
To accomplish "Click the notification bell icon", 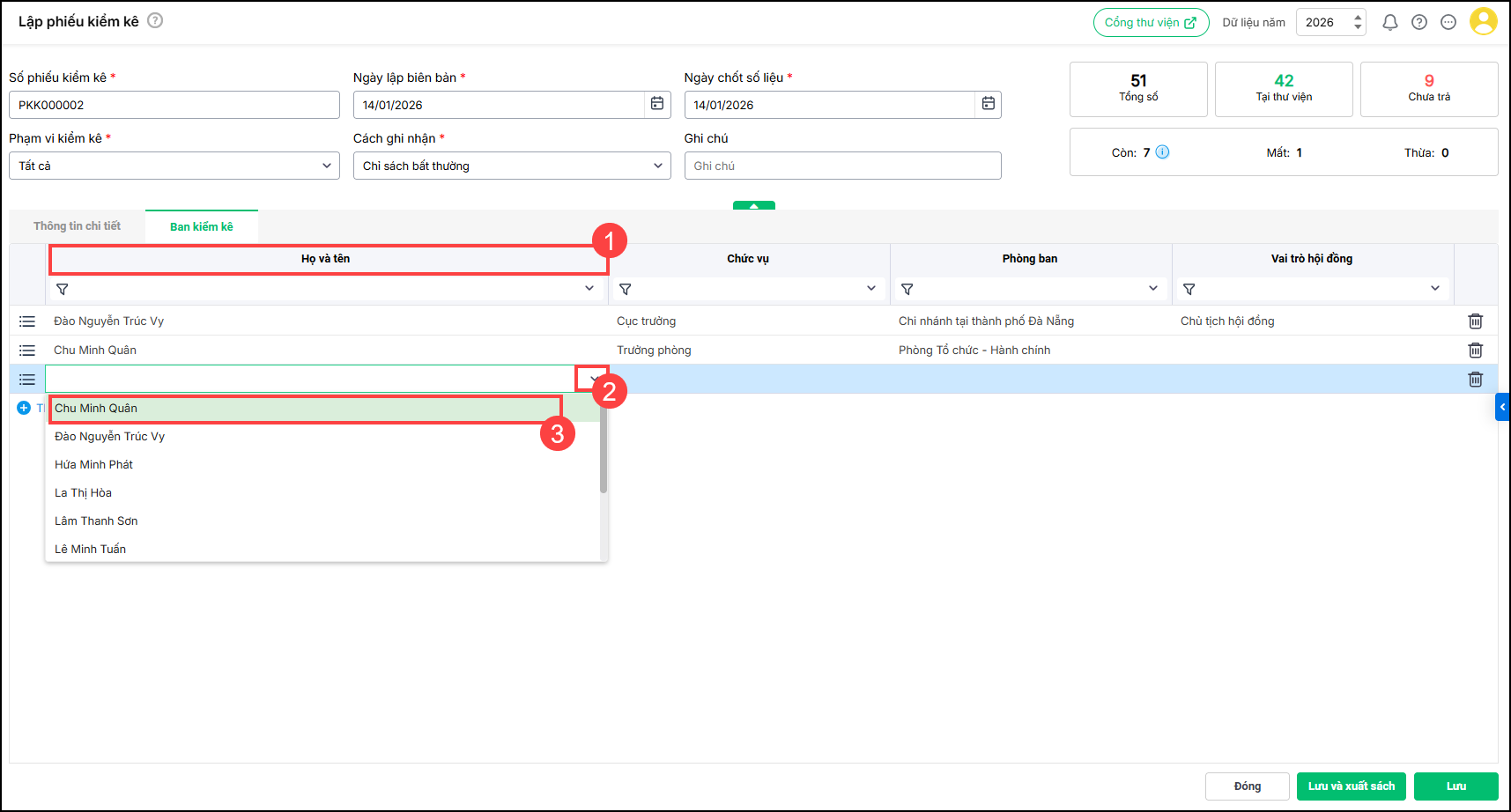I will [x=1389, y=23].
